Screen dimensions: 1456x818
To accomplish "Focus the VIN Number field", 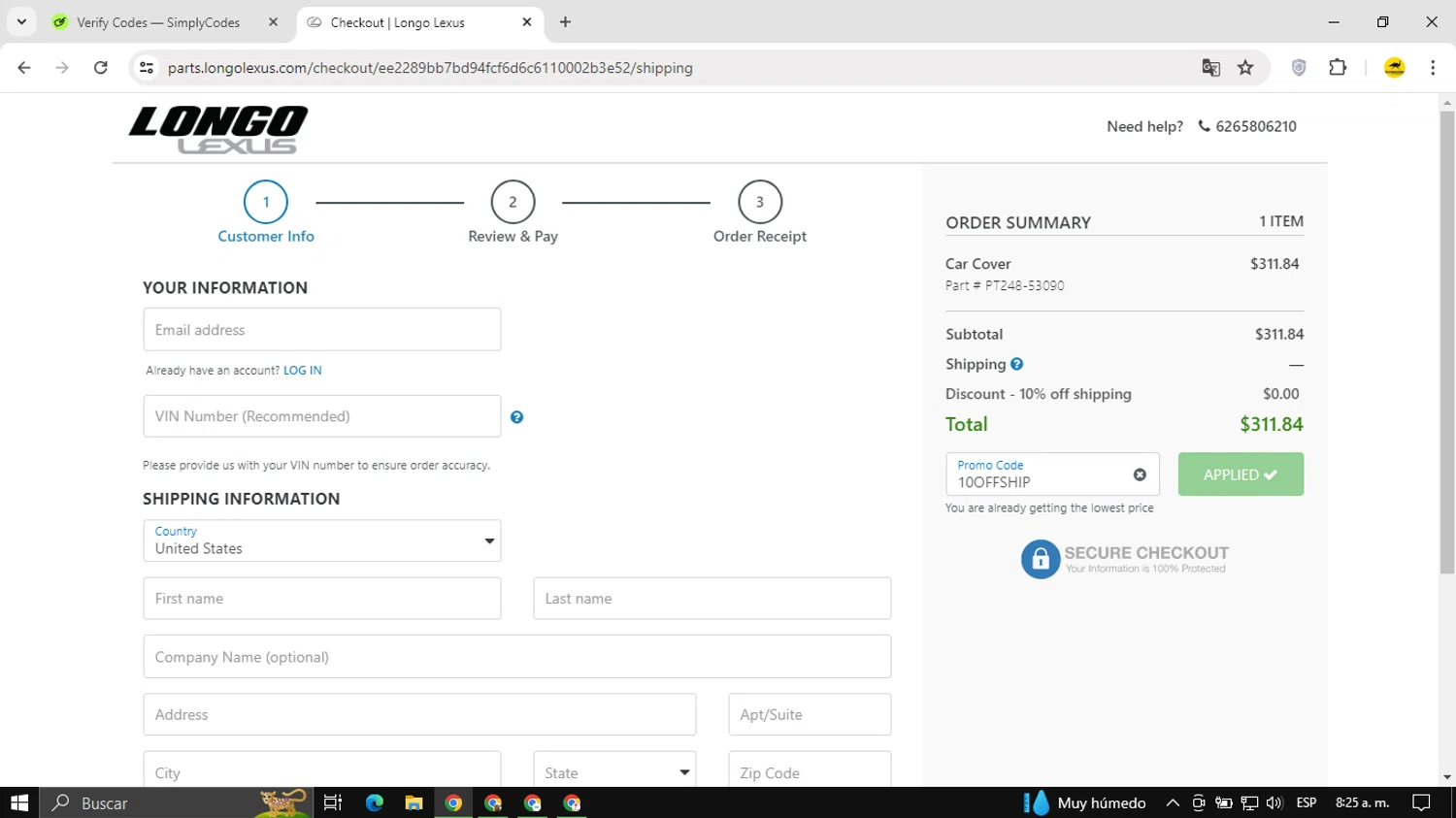I will (322, 416).
